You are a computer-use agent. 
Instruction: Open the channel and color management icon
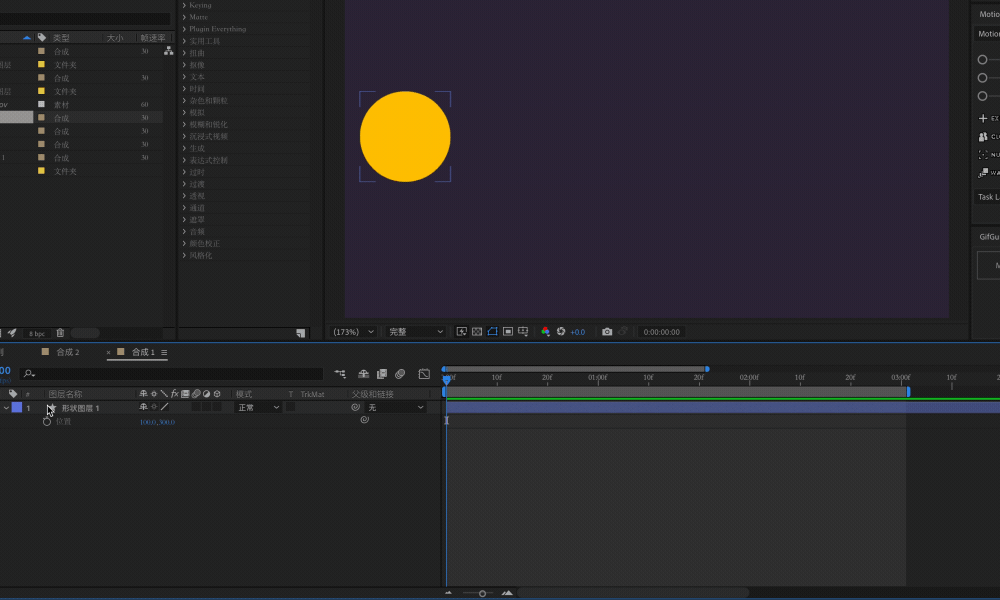point(545,332)
